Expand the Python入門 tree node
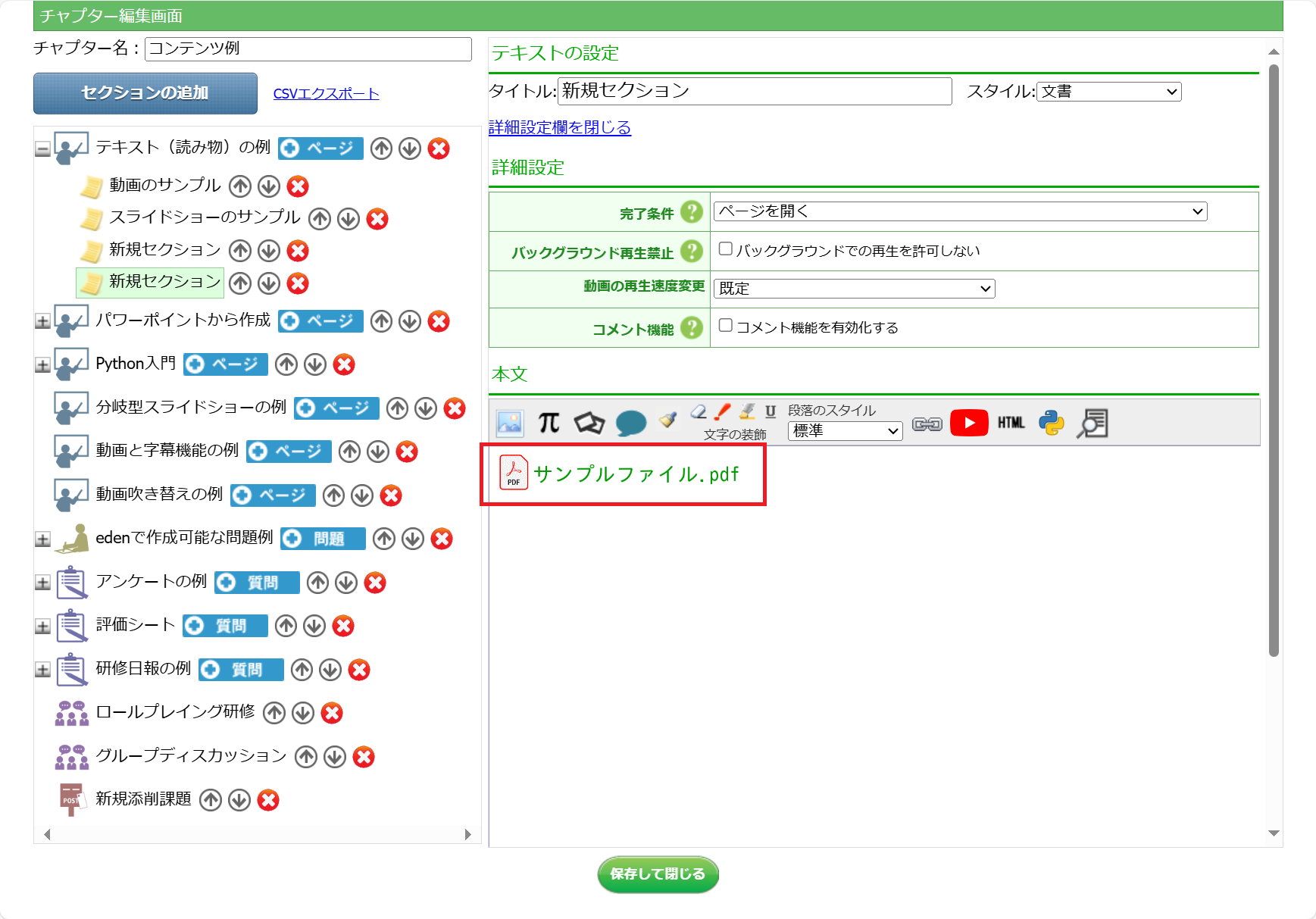This screenshot has width=1316, height=919. pos(42,365)
